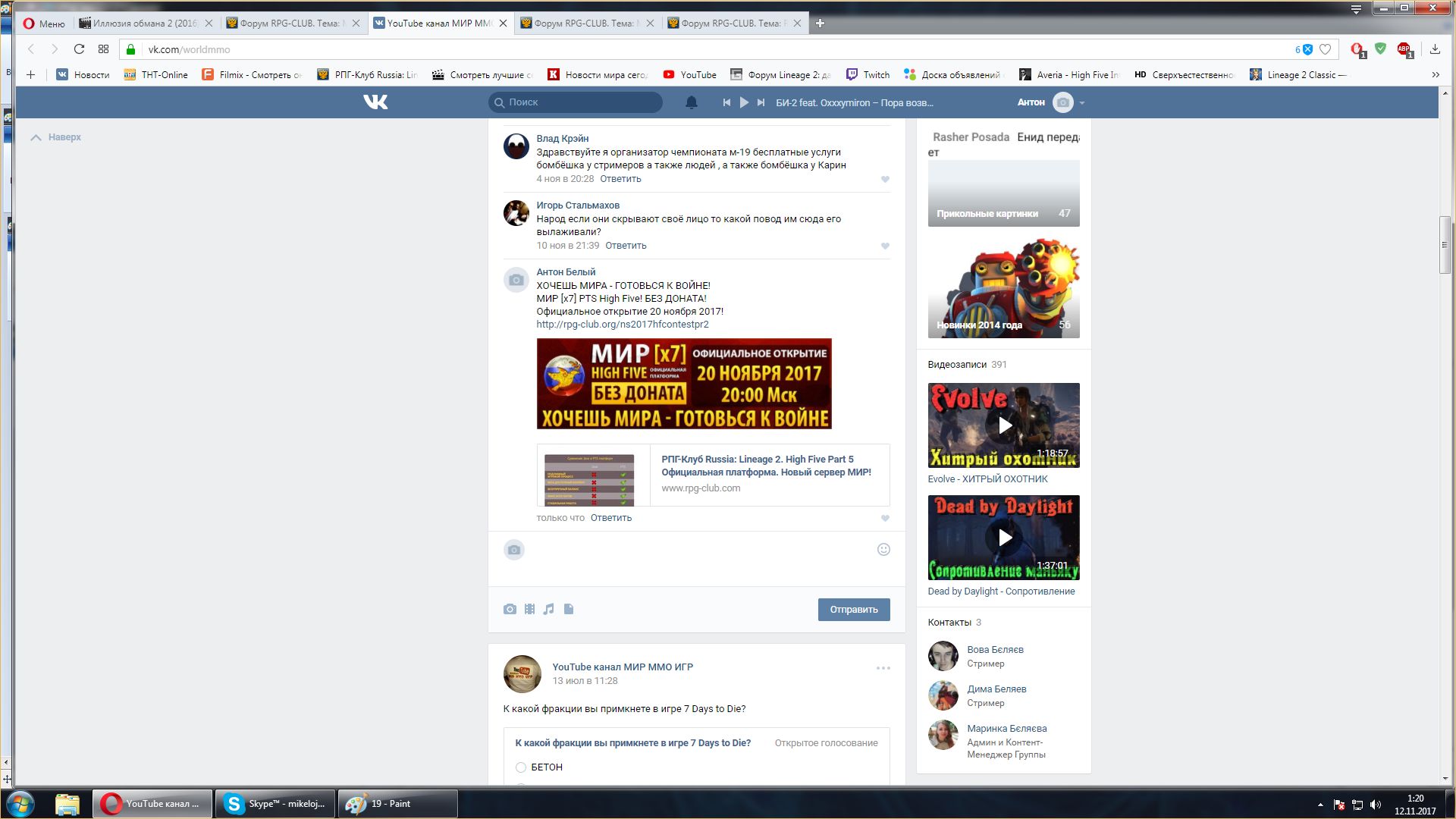Open rpg-club.org contest link
Viewport: 1456px width, 819px height.
click(x=623, y=325)
